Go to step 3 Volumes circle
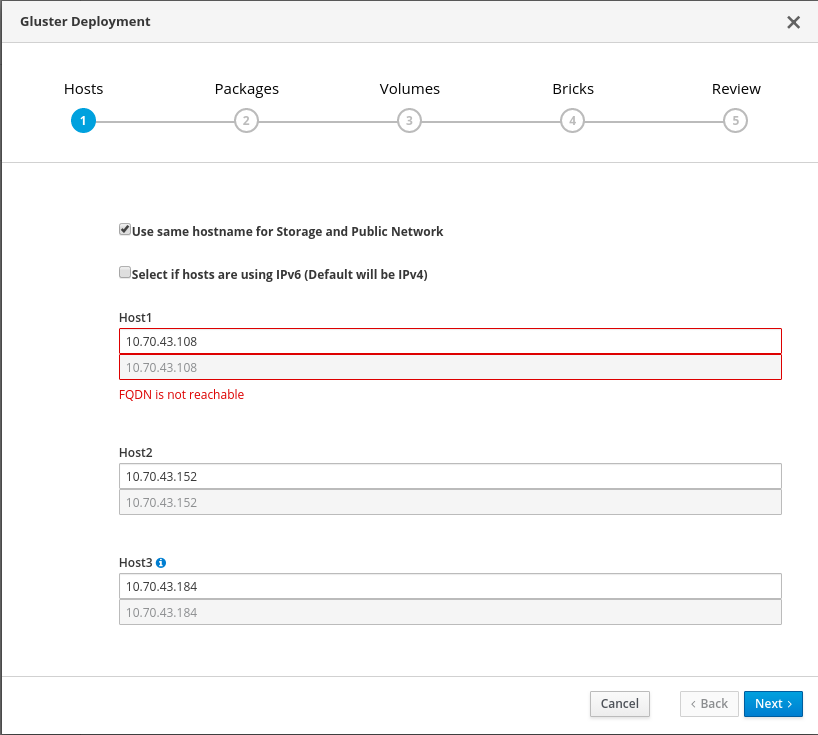This screenshot has width=818, height=735. tap(409, 121)
